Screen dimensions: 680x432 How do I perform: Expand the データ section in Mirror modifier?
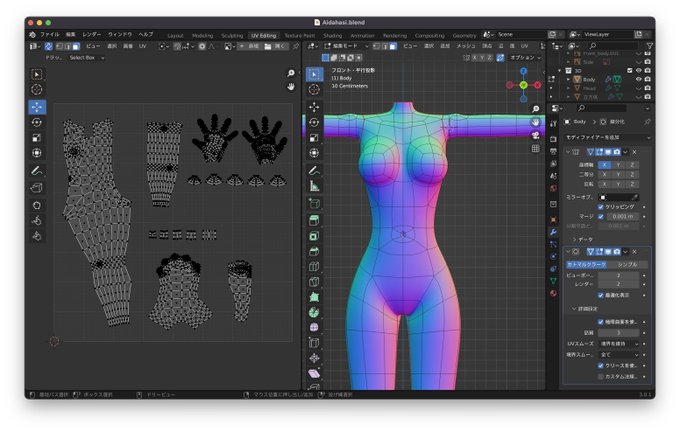coord(583,239)
